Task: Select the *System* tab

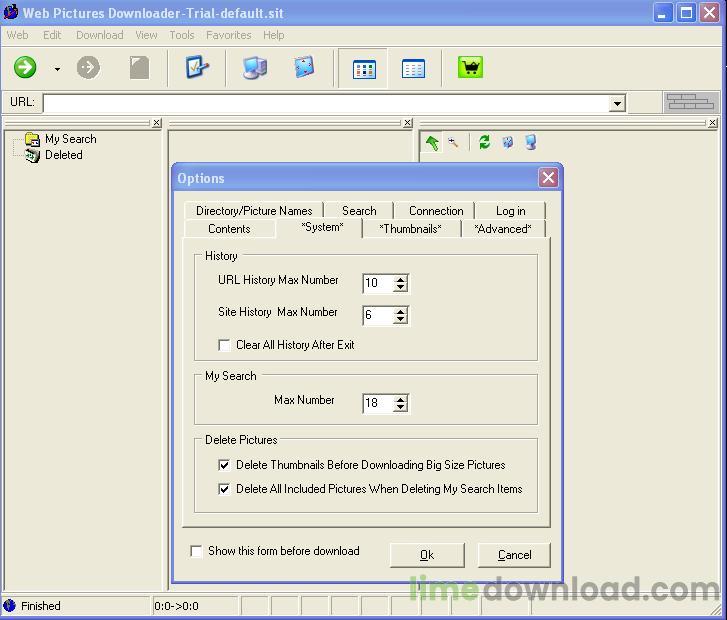Action: click(322, 227)
